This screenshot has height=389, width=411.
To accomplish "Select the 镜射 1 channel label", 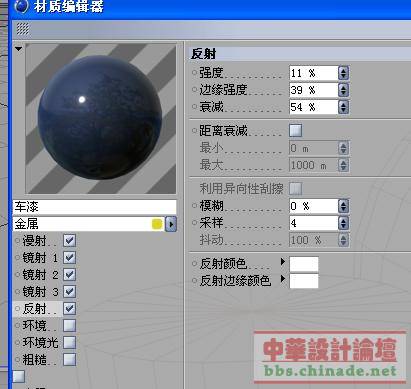I will point(40,258).
